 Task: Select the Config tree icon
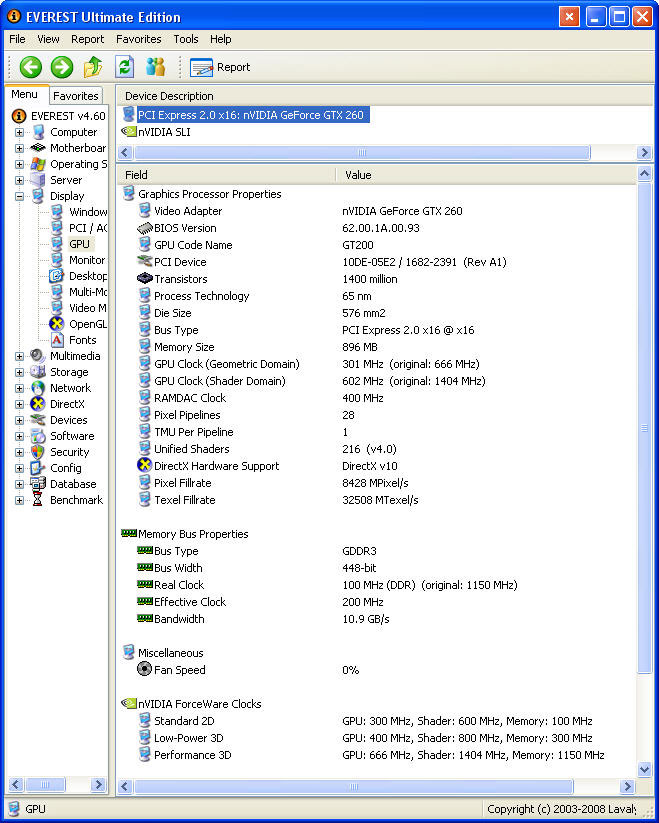coord(38,468)
